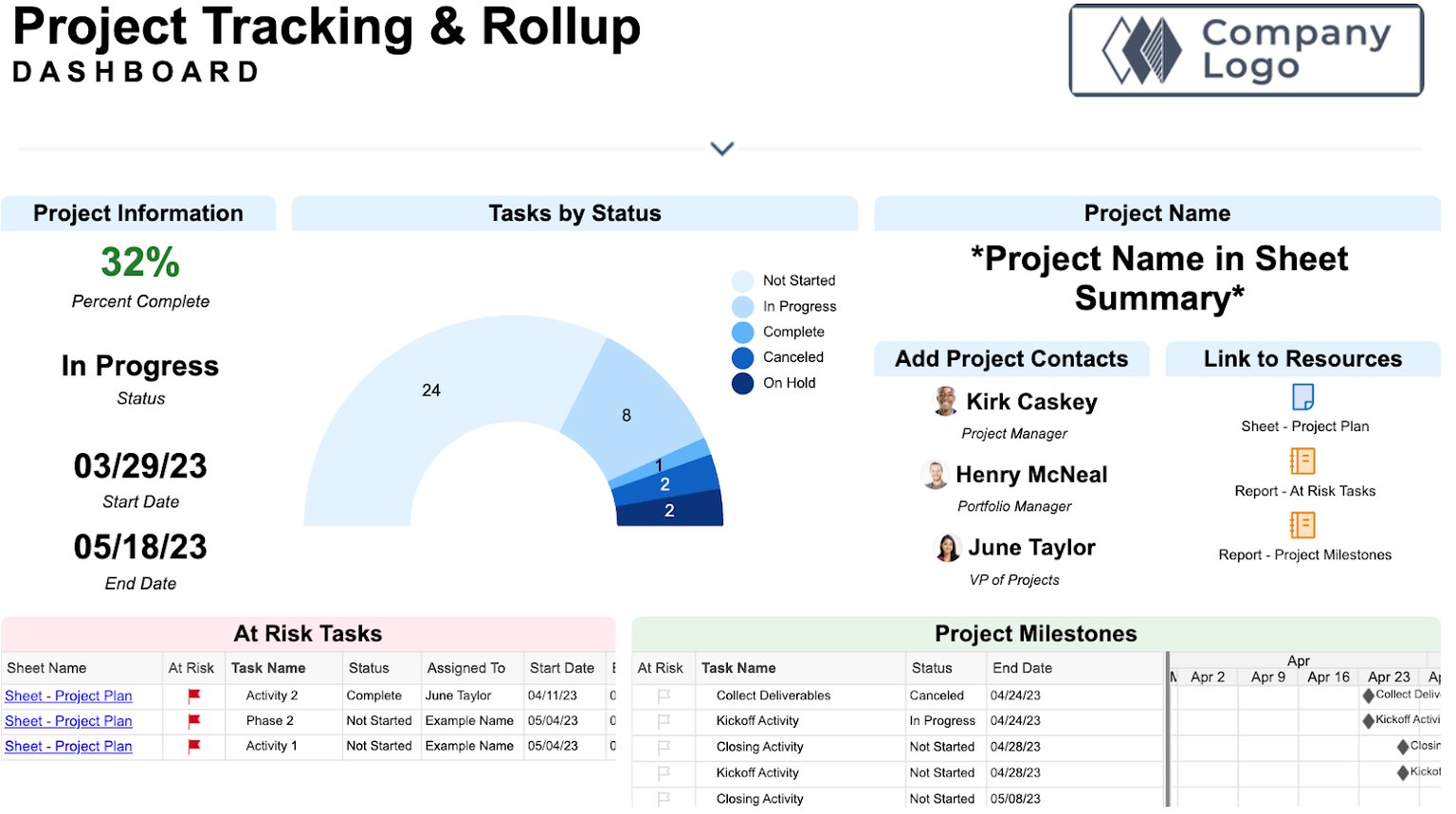Image resolution: width=1456 pixels, height=814 pixels.
Task: Open the Sheet - Project Plan resource icon
Action: (1303, 397)
